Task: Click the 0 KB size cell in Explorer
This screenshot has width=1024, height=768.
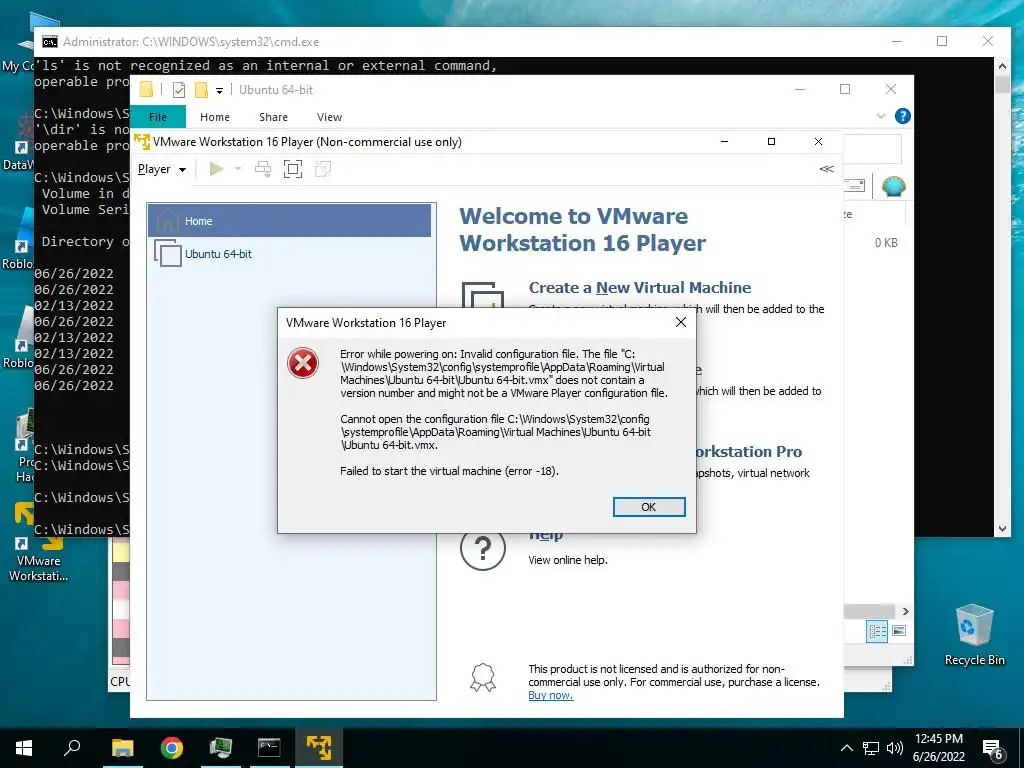Action: (x=886, y=242)
